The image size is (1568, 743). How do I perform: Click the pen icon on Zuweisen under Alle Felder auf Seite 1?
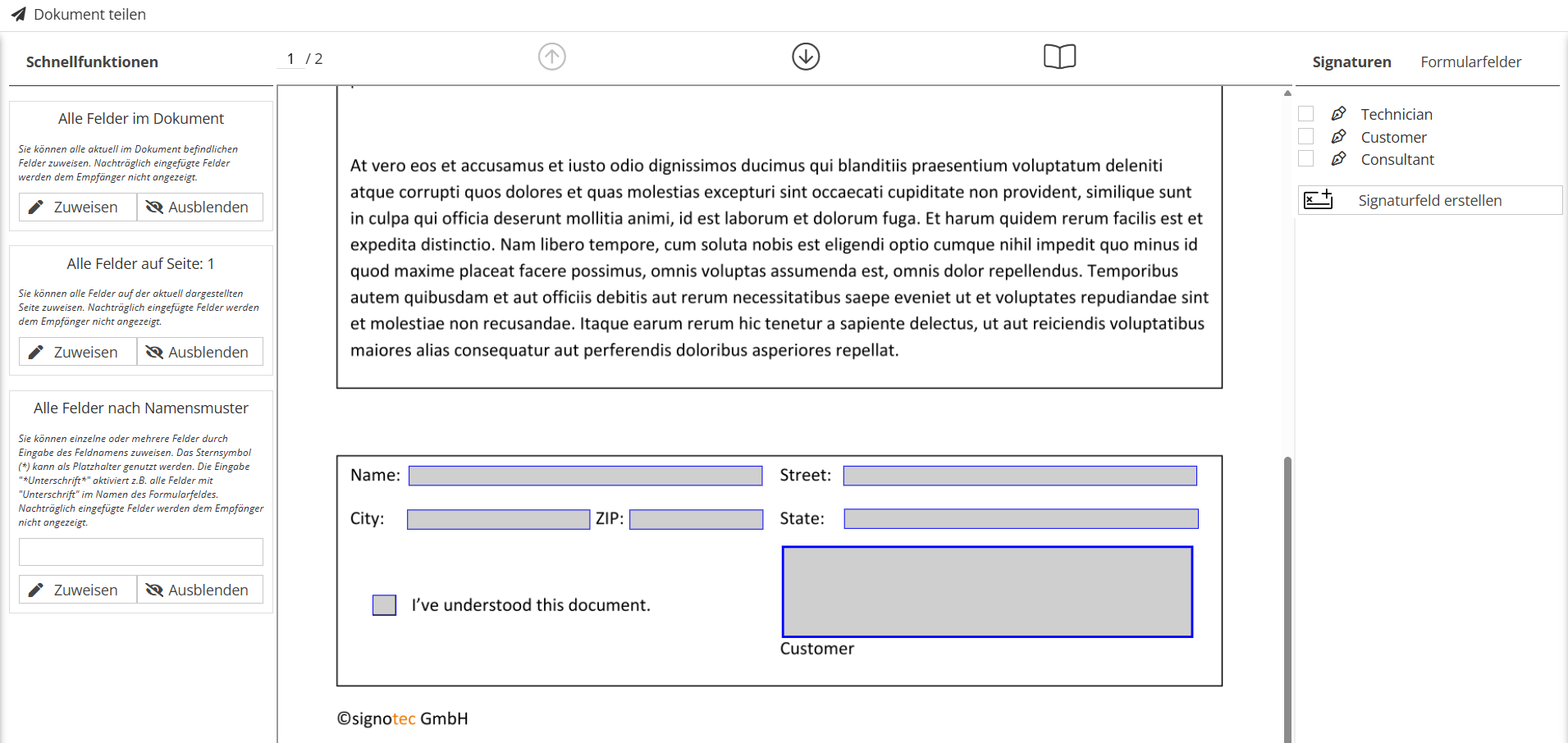[34, 352]
